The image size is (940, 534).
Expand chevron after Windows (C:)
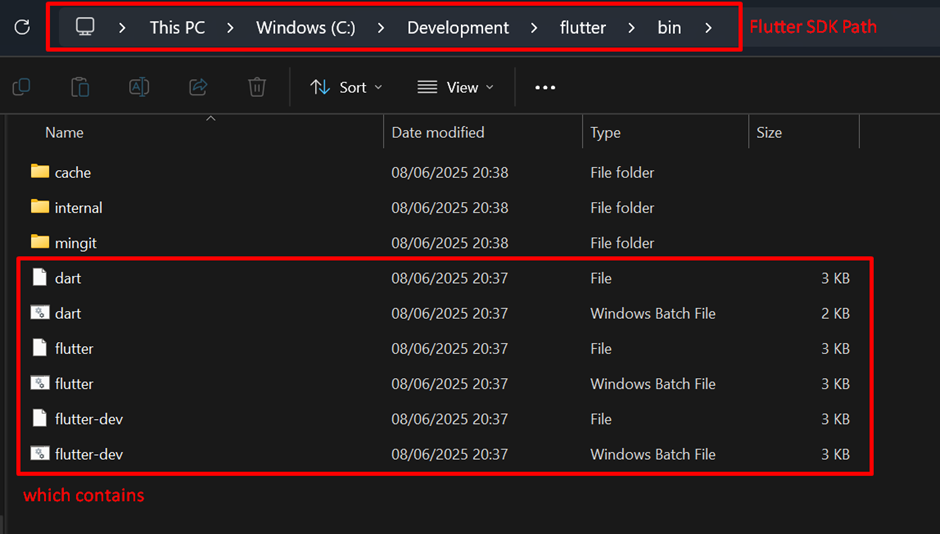coord(381,28)
